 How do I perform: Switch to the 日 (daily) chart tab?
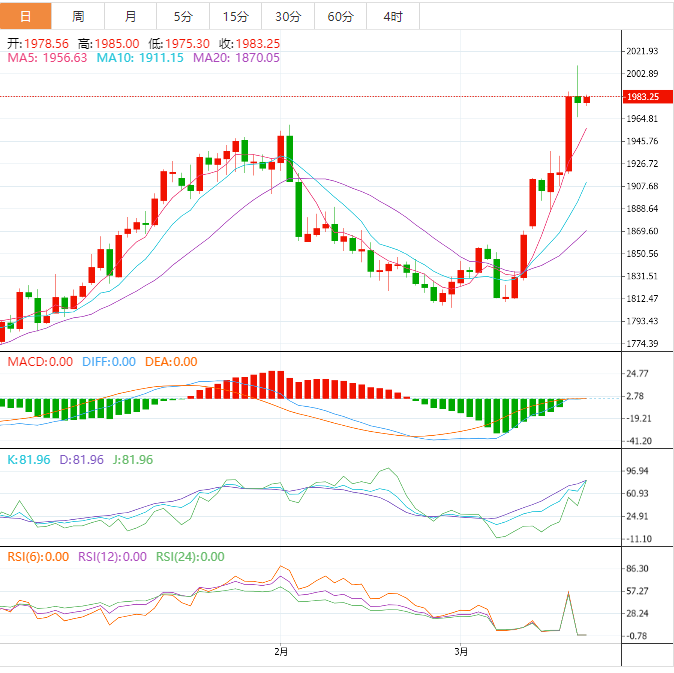pyautogui.click(x=26, y=17)
